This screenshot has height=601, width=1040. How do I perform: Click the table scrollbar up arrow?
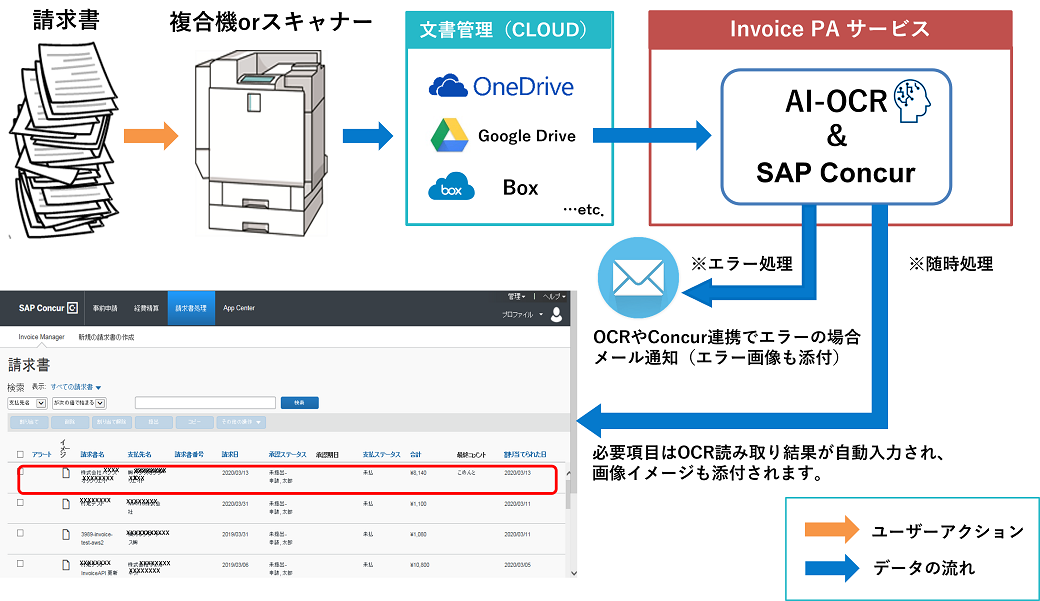point(568,473)
